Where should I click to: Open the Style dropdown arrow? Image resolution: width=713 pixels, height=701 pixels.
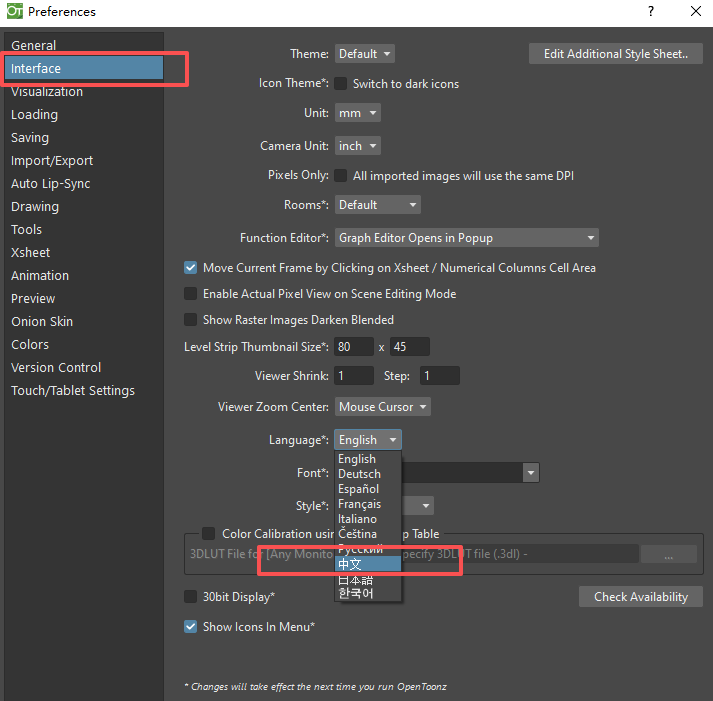[426, 506]
